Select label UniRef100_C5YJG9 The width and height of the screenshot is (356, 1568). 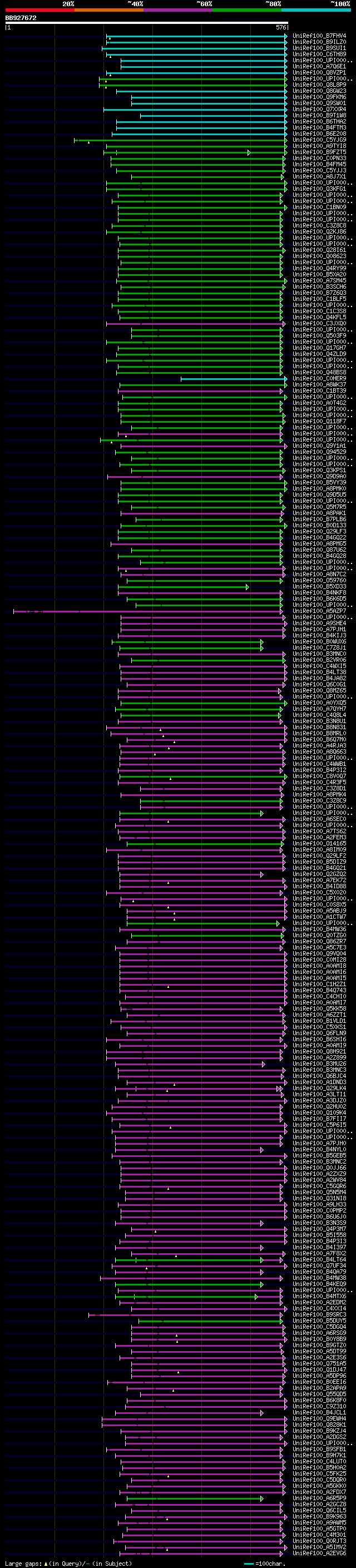point(319,140)
